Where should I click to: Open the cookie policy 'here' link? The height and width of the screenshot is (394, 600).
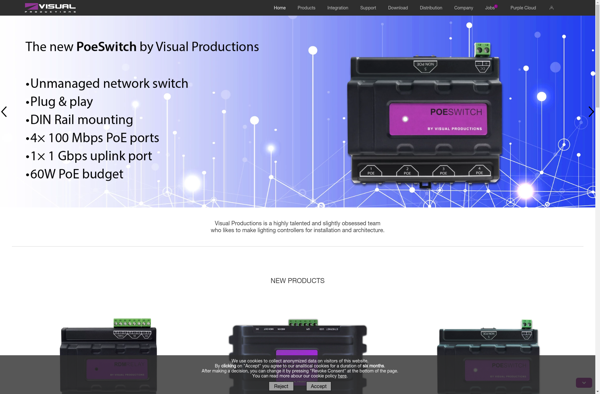point(342,376)
